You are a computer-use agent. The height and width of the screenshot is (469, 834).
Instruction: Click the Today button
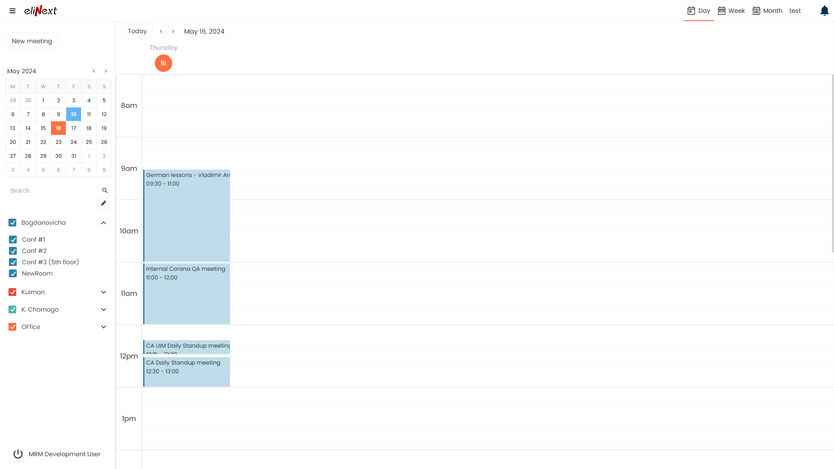click(137, 31)
